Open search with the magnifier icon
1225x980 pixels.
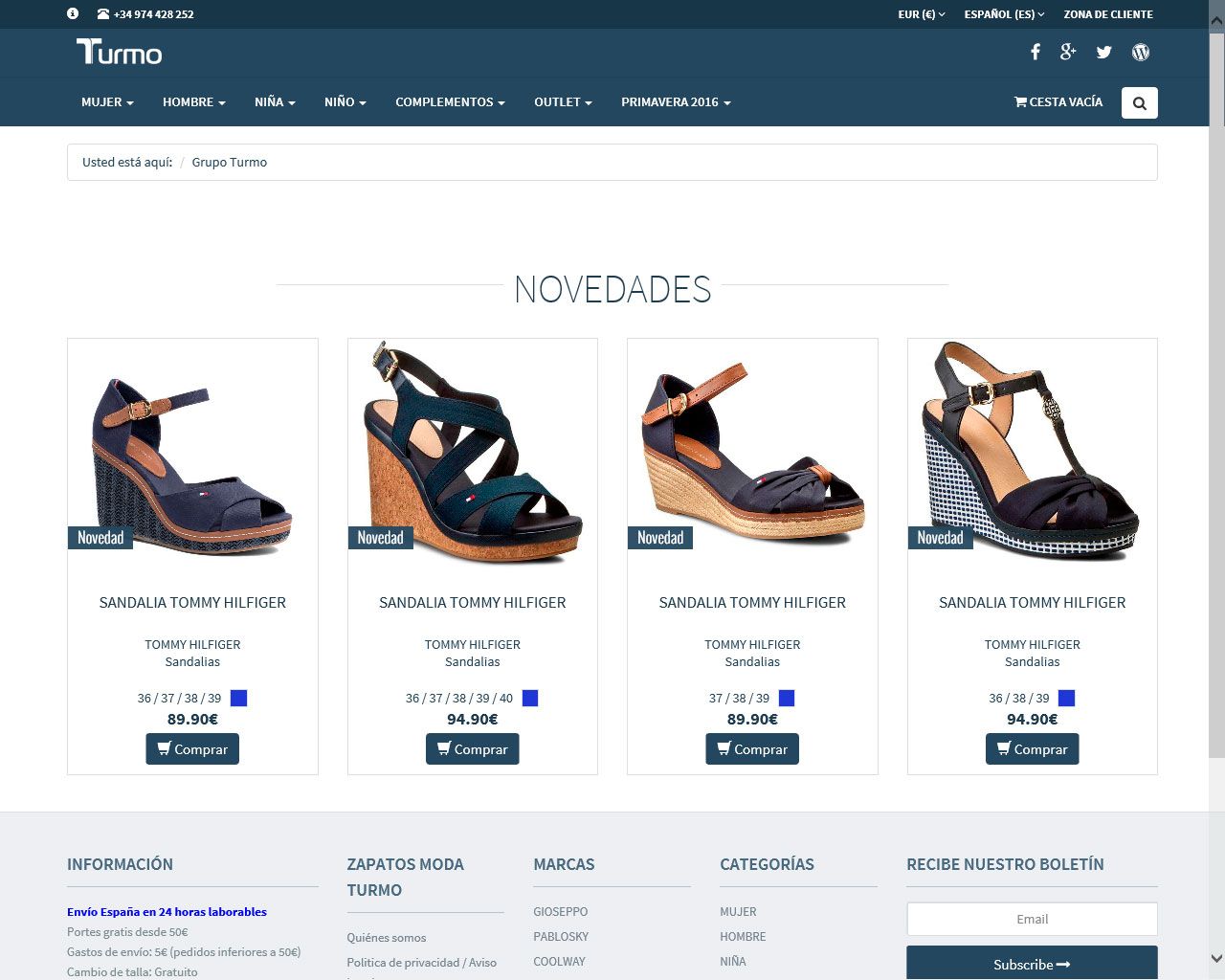[1139, 102]
